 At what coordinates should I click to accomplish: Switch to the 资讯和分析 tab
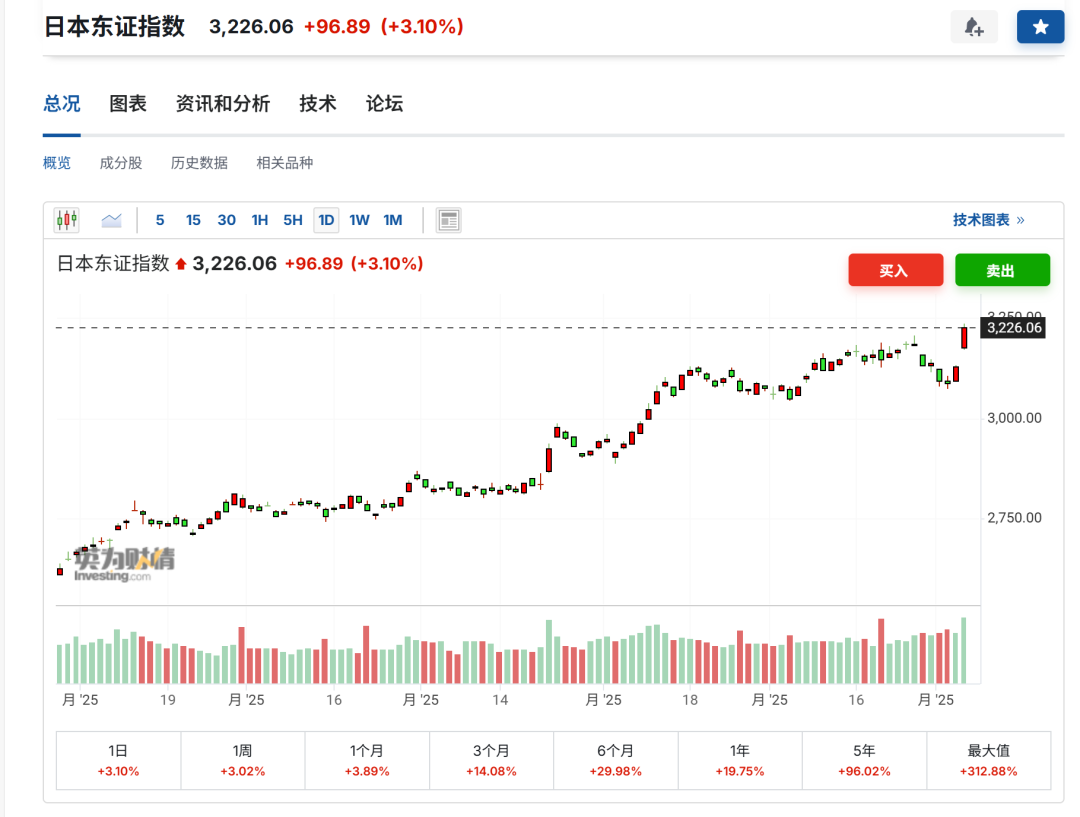[x=222, y=104]
